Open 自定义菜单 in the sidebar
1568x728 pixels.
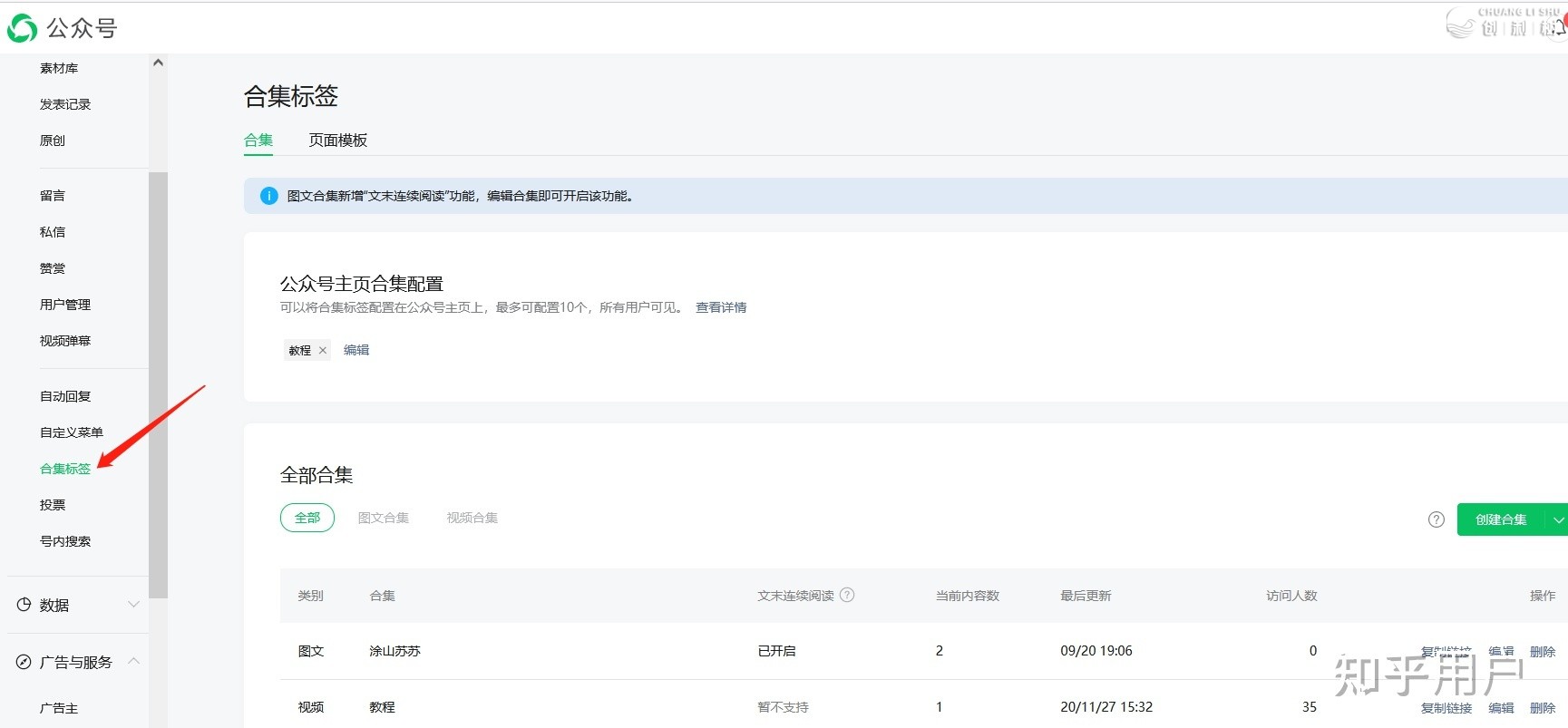coord(72,432)
